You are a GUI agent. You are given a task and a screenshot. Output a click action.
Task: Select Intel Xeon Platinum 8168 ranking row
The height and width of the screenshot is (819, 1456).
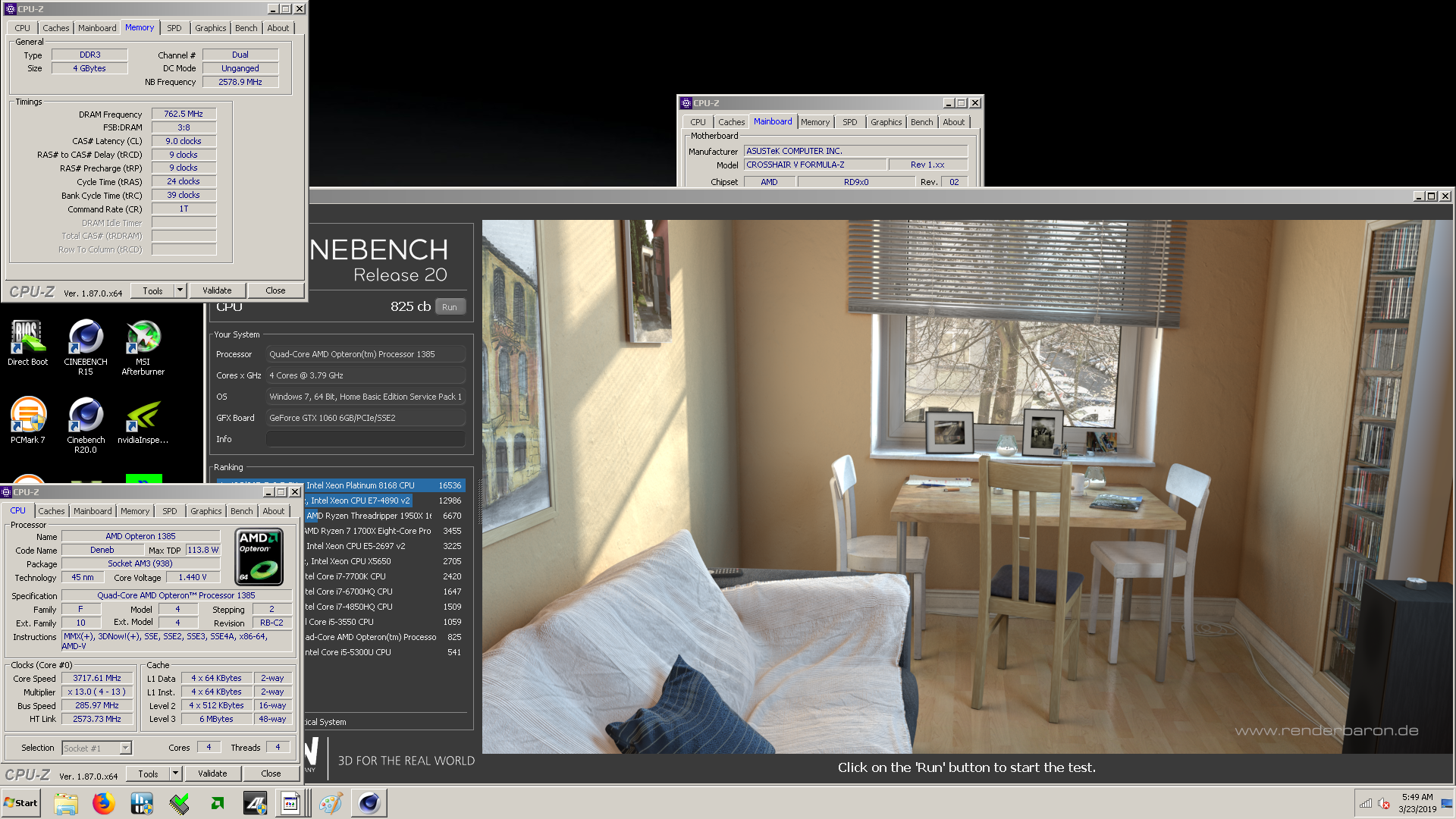[385, 485]
